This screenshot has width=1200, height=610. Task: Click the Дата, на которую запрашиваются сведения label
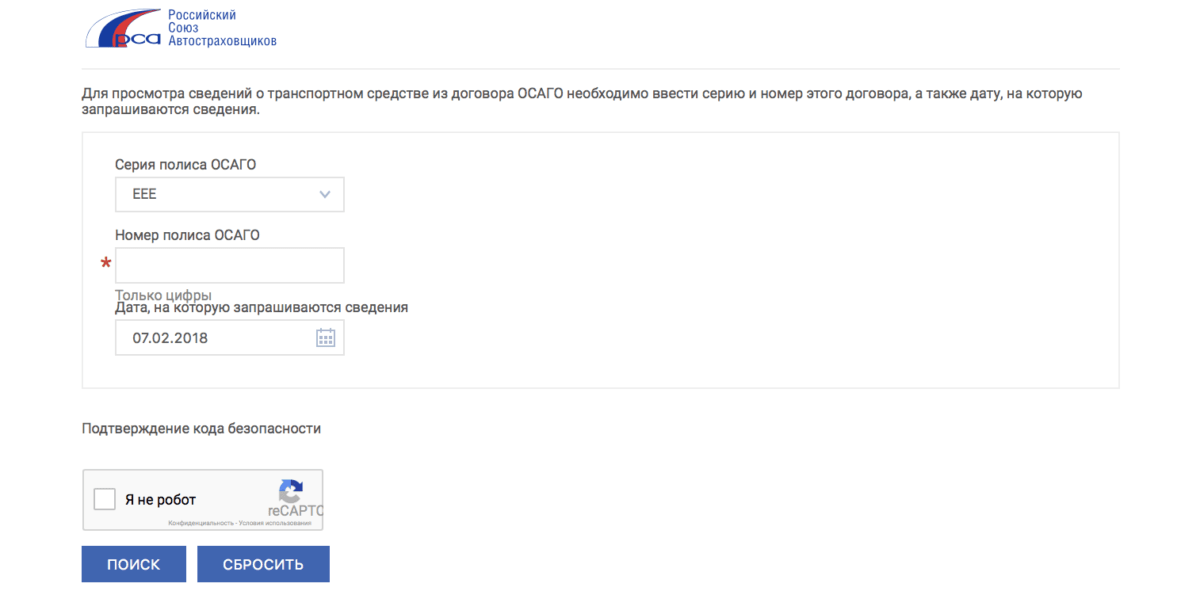click(x=262, y=308)
